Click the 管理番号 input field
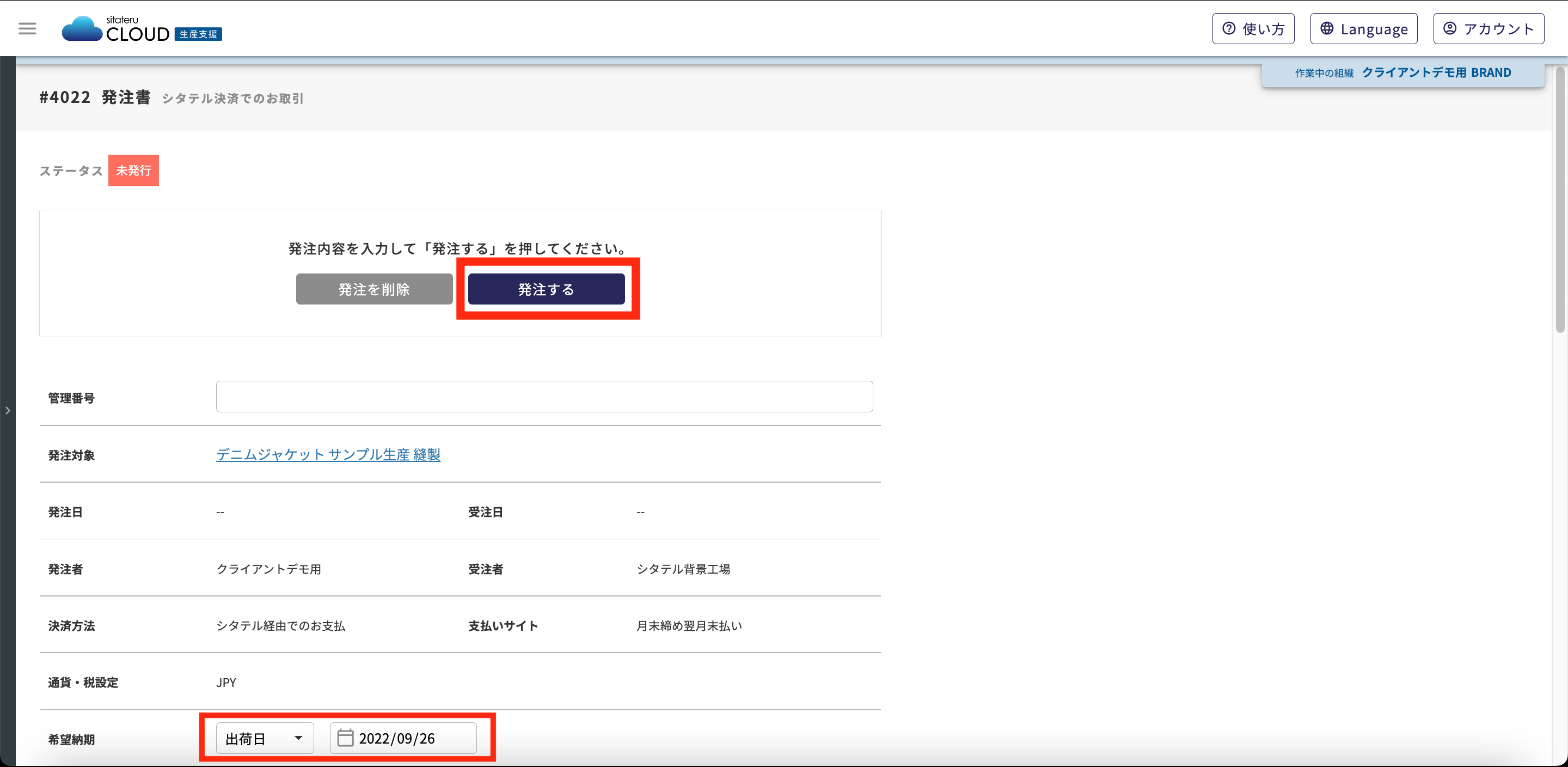The height and width of the screenshot is (767, 1568). [x=544, y=397]
